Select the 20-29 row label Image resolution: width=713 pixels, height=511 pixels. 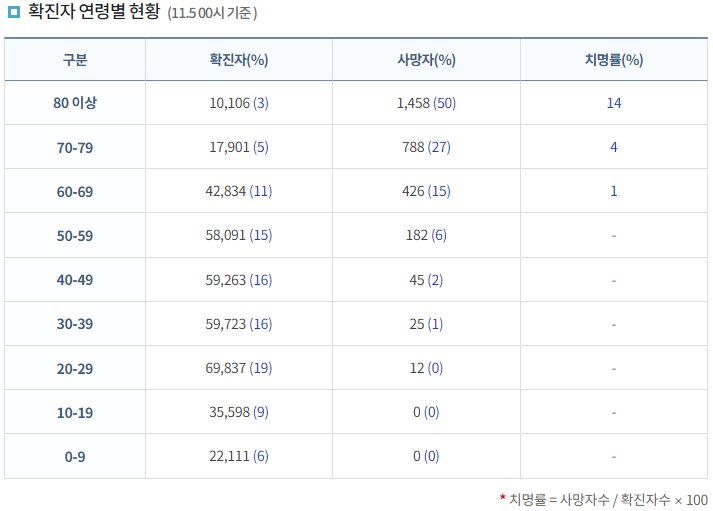(75, 368)
